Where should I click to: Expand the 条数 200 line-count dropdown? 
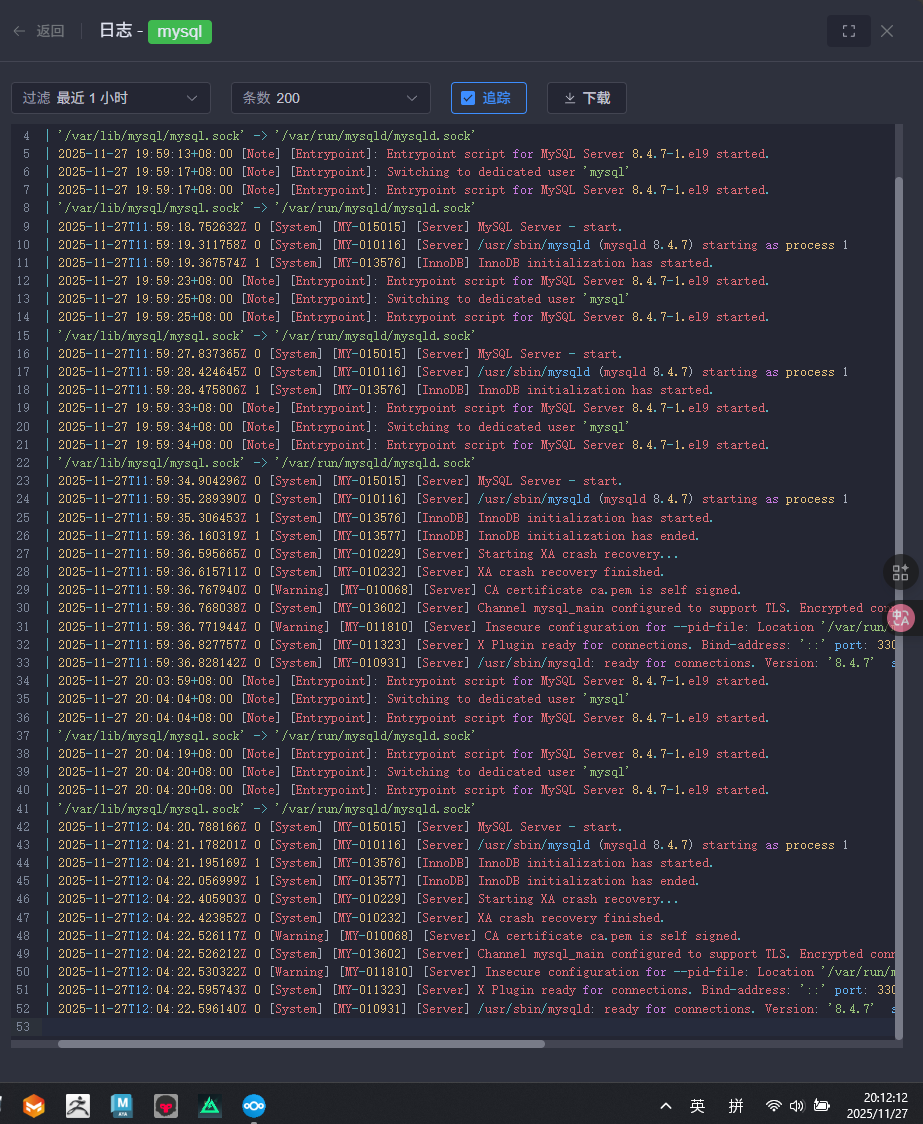[331, 98]
